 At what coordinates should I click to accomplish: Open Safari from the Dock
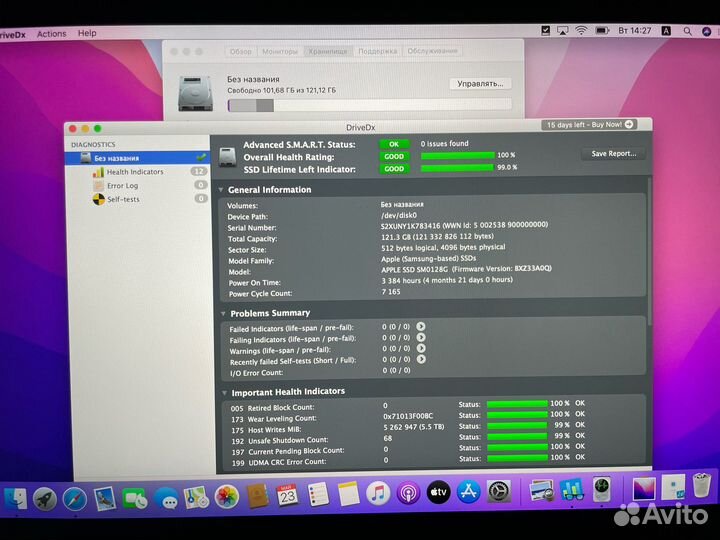click(74, 499)
